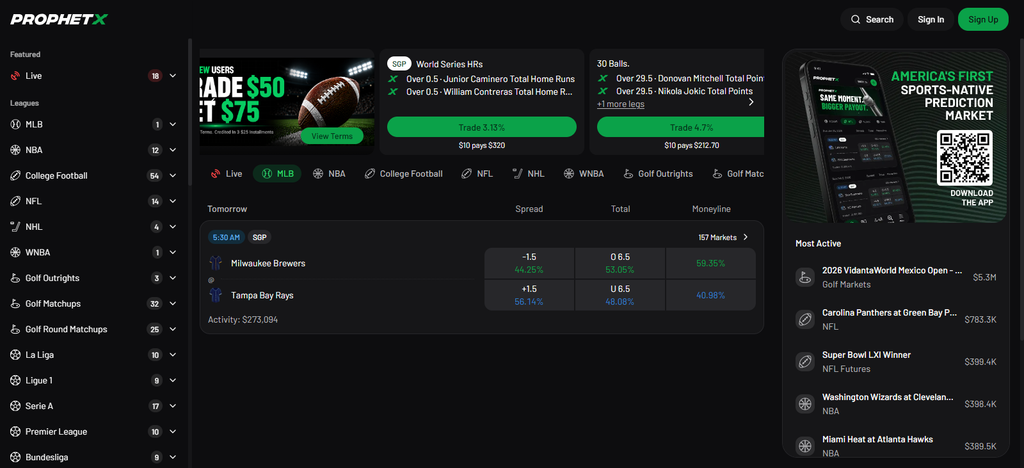Expand the La Liga chevron
This screenshot has height=468, width=1024.
173,355
